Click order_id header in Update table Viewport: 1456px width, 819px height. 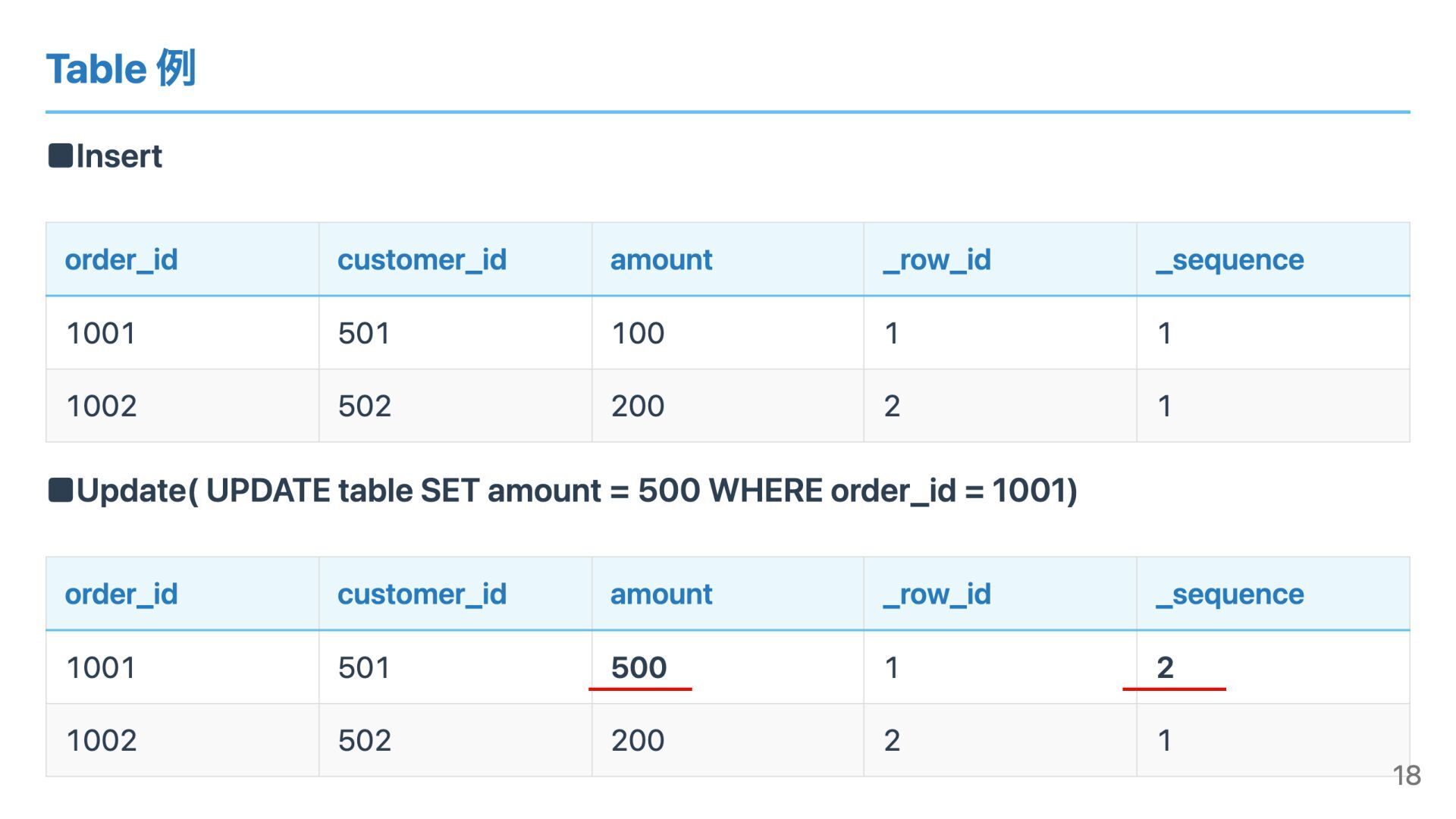click(x=121, y=594)
